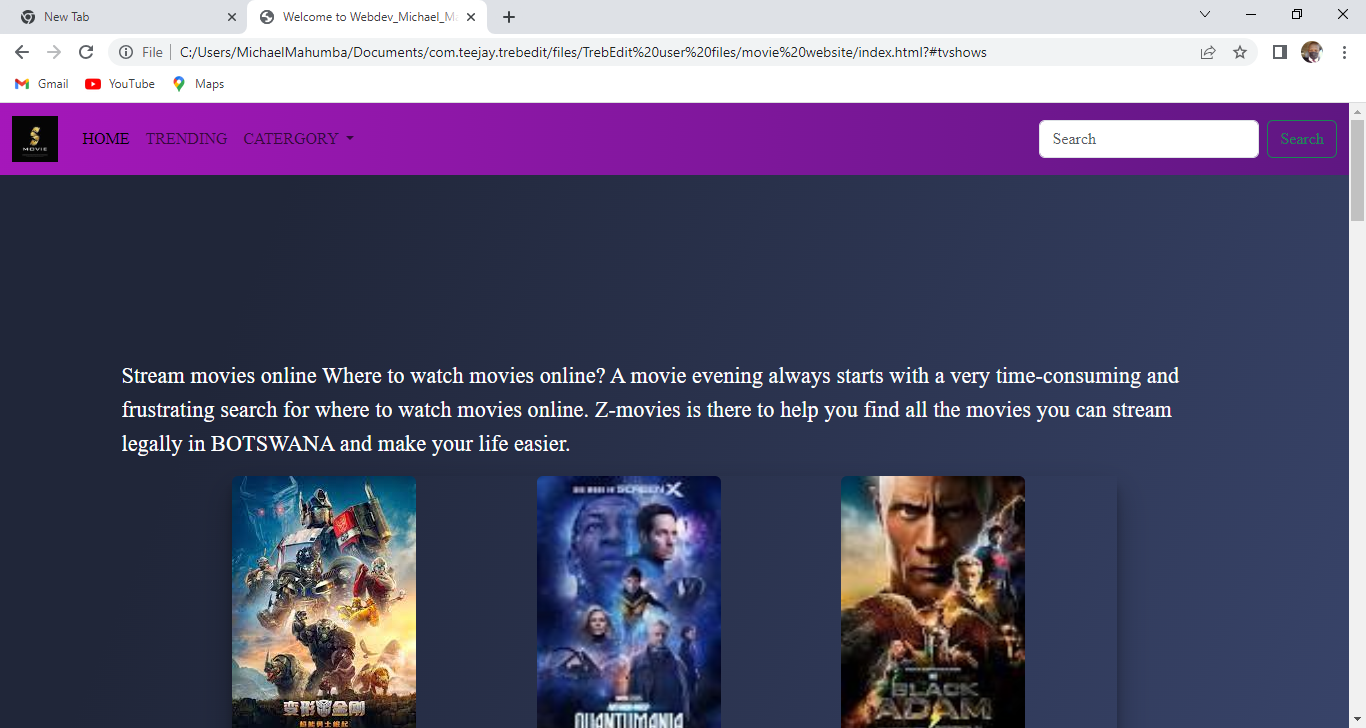Click the browser back arrow
This screenshot has height=728, width=1366.
coord(22,52)
